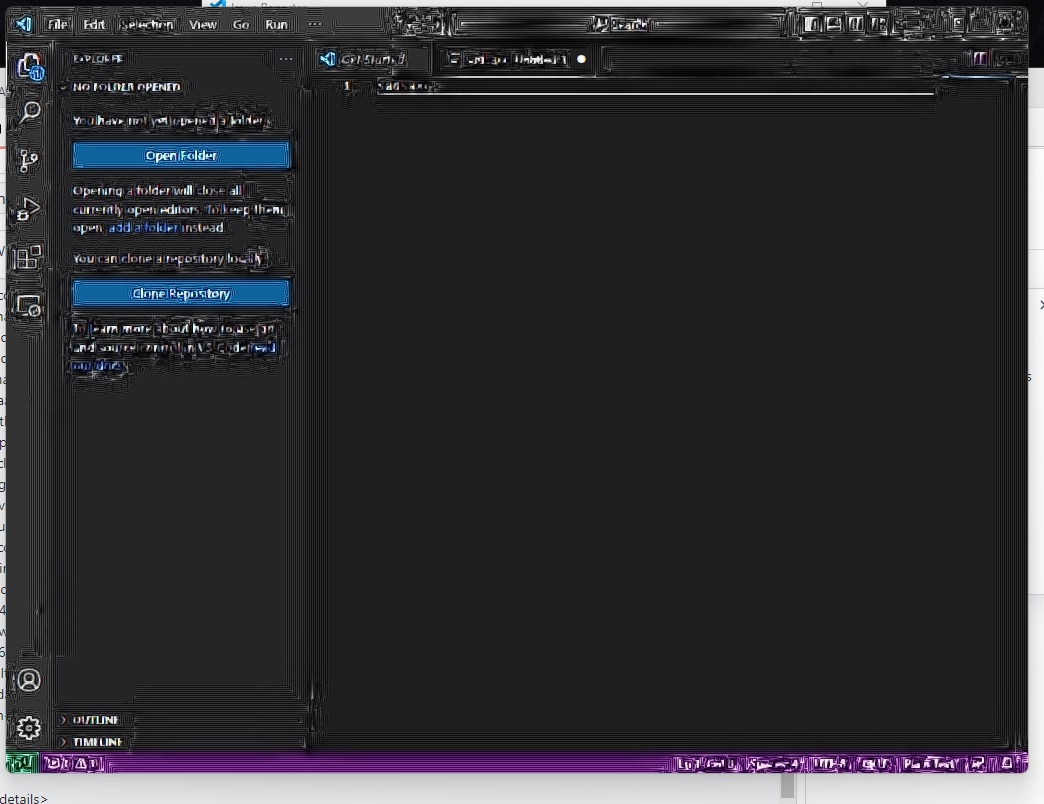Viewport: 1044px width, 804px height.
Task: Show errors and warnings from status bar
Action: 75,763
